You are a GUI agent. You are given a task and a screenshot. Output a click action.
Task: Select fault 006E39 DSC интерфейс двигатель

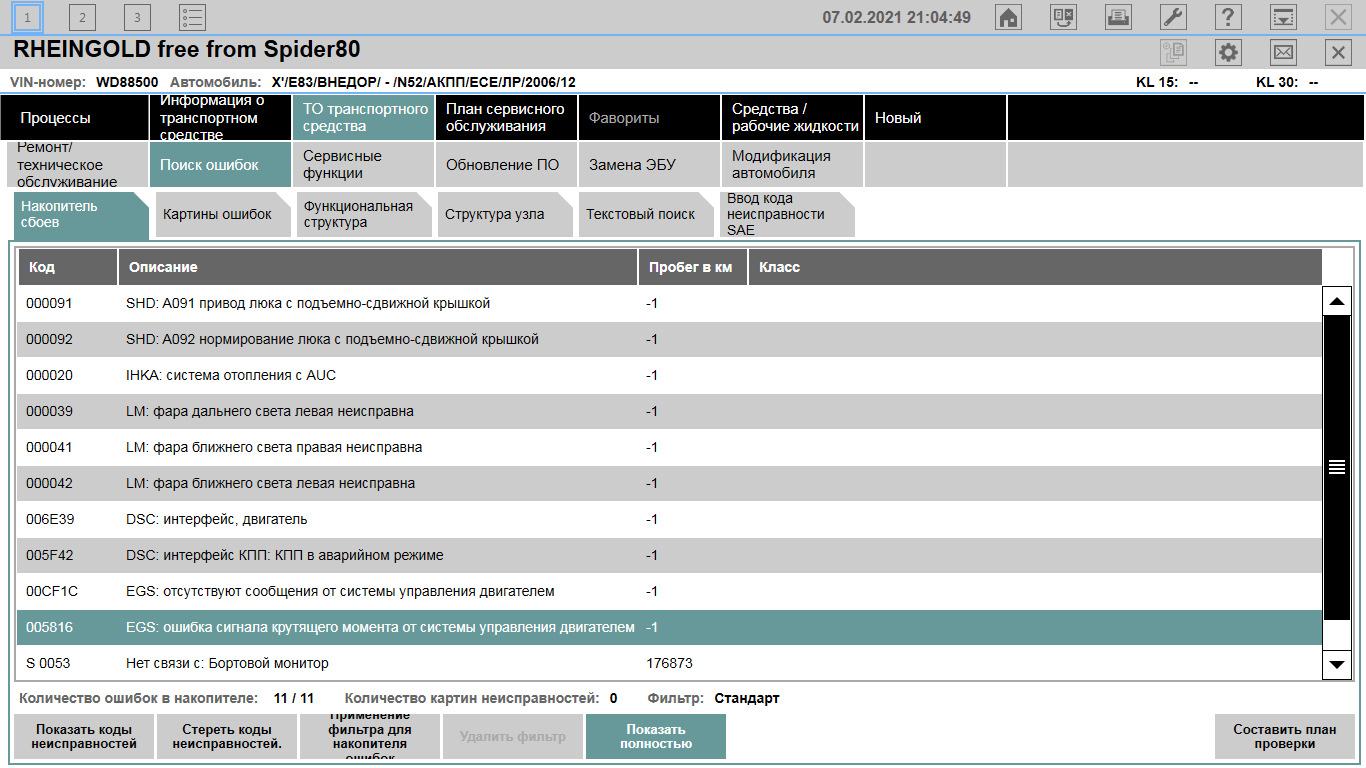670,519
